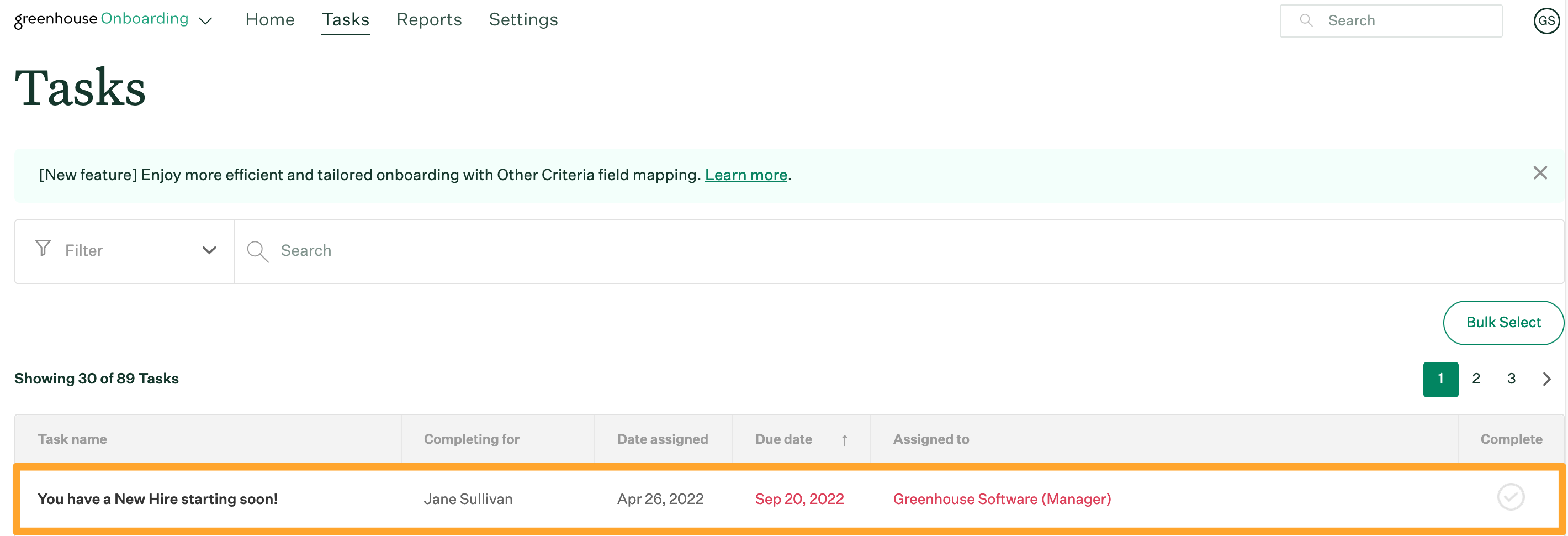Click the Bulk Select button
The image size is (1568, 536).
pyautogui.click(x=1503, y=322)
